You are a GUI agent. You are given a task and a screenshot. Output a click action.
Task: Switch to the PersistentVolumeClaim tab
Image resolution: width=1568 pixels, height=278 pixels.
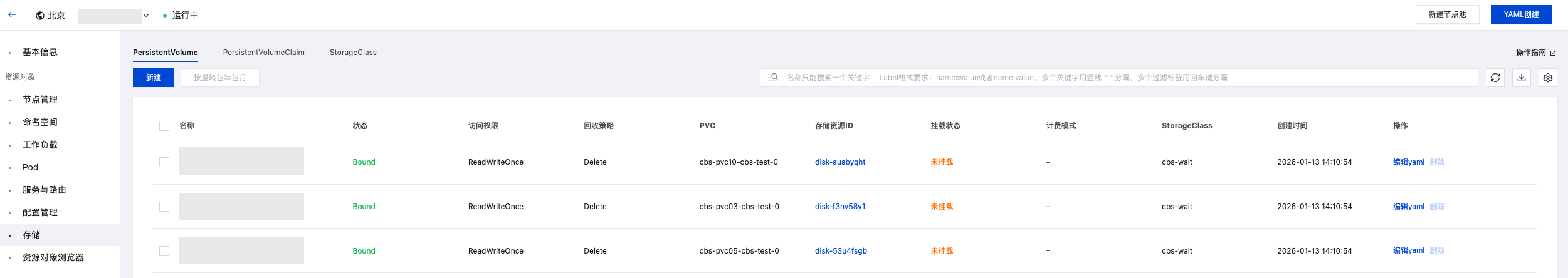(263, 53)
